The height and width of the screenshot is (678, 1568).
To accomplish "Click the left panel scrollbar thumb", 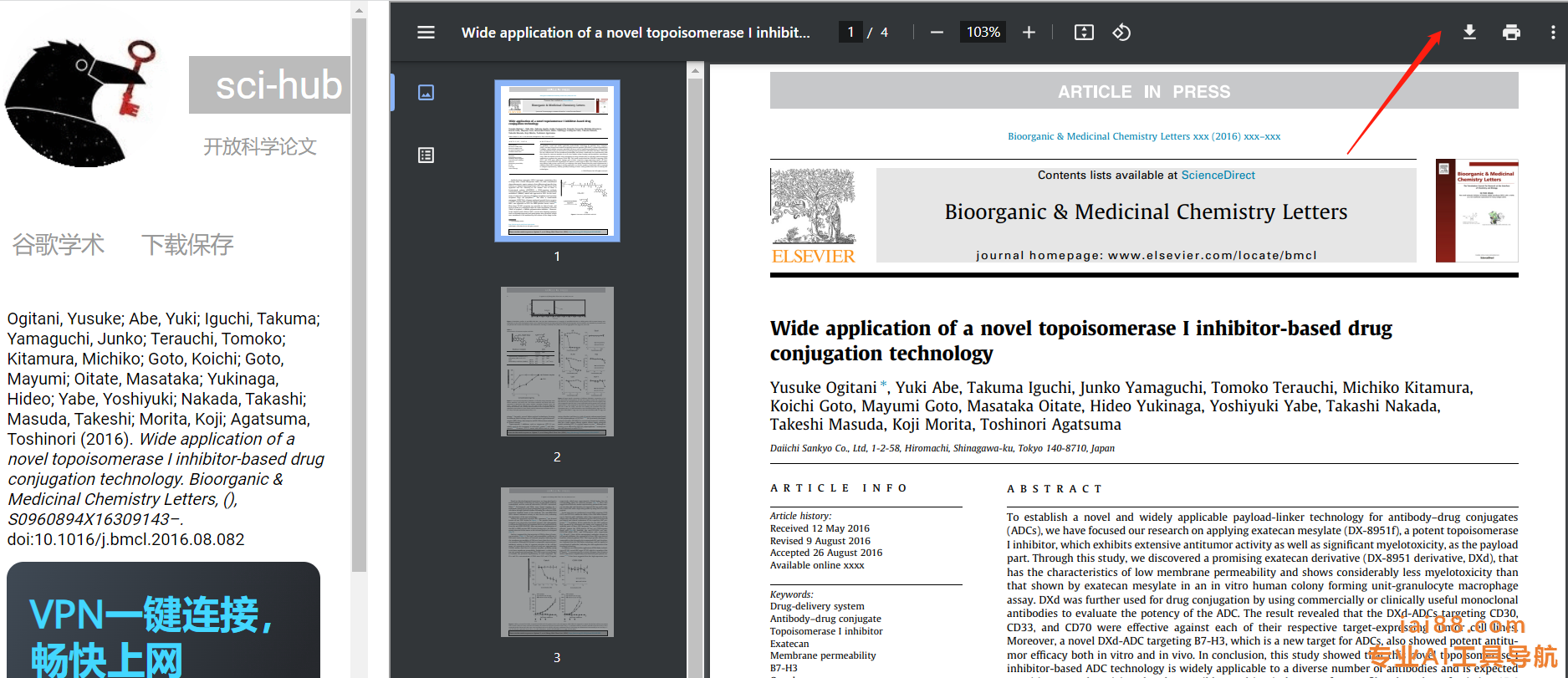I will point(359,295).
